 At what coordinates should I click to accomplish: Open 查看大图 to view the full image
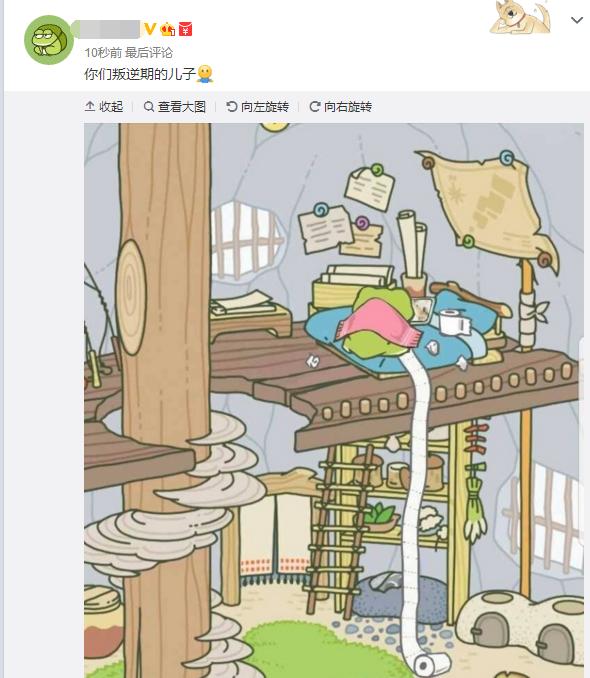(175, 106)
